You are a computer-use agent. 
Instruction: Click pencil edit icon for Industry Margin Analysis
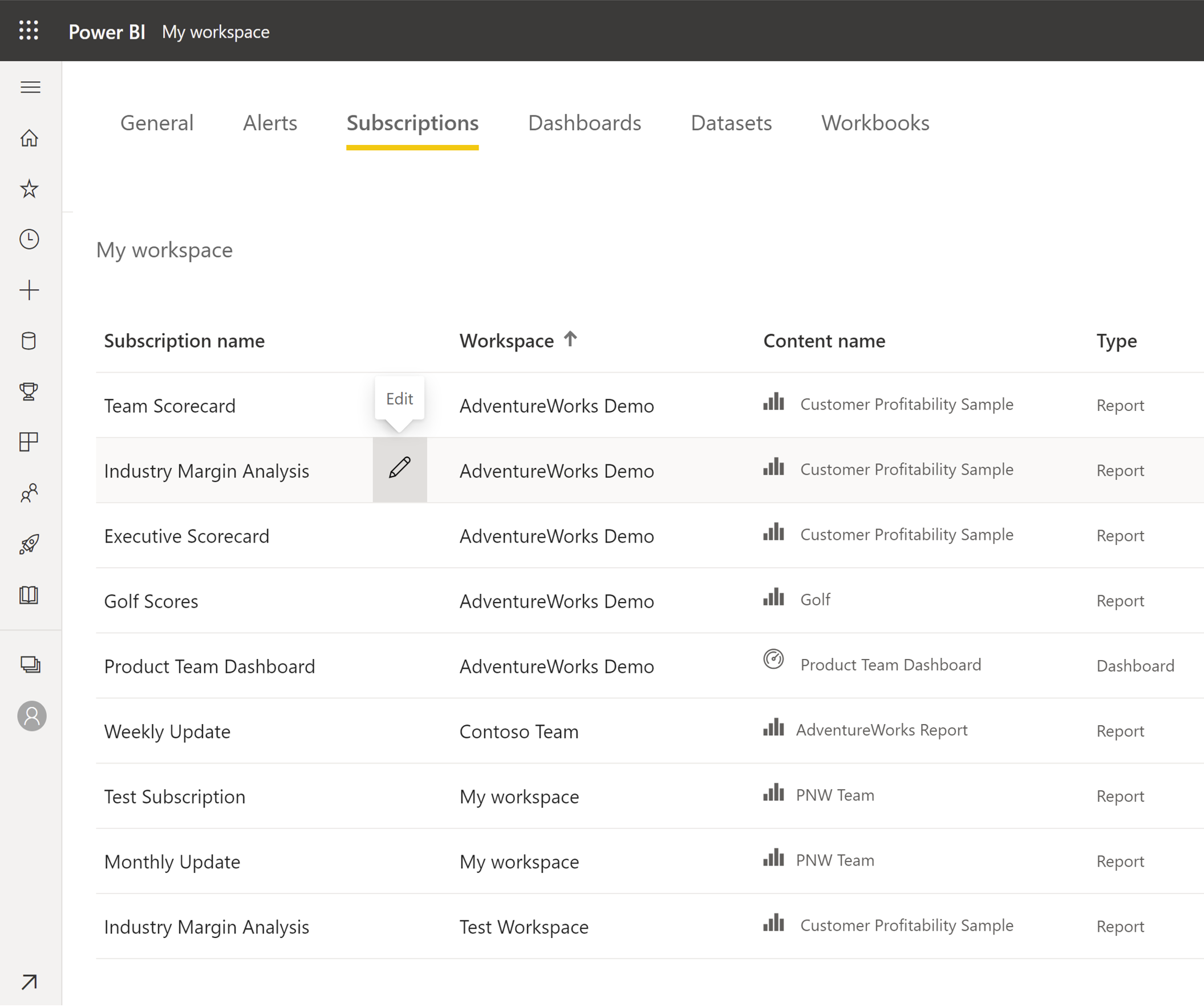click(x=400, y=468)
